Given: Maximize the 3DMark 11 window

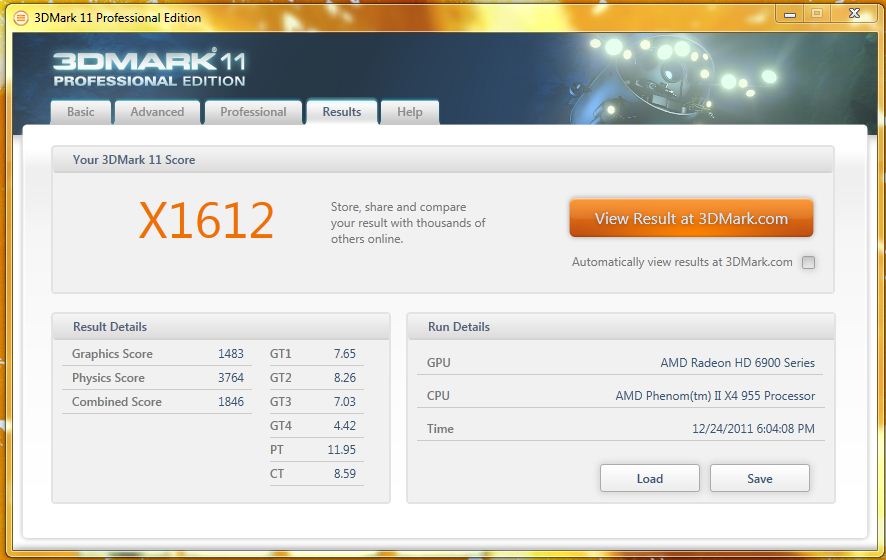Looking at the screenshot, I should pos(816,14).
